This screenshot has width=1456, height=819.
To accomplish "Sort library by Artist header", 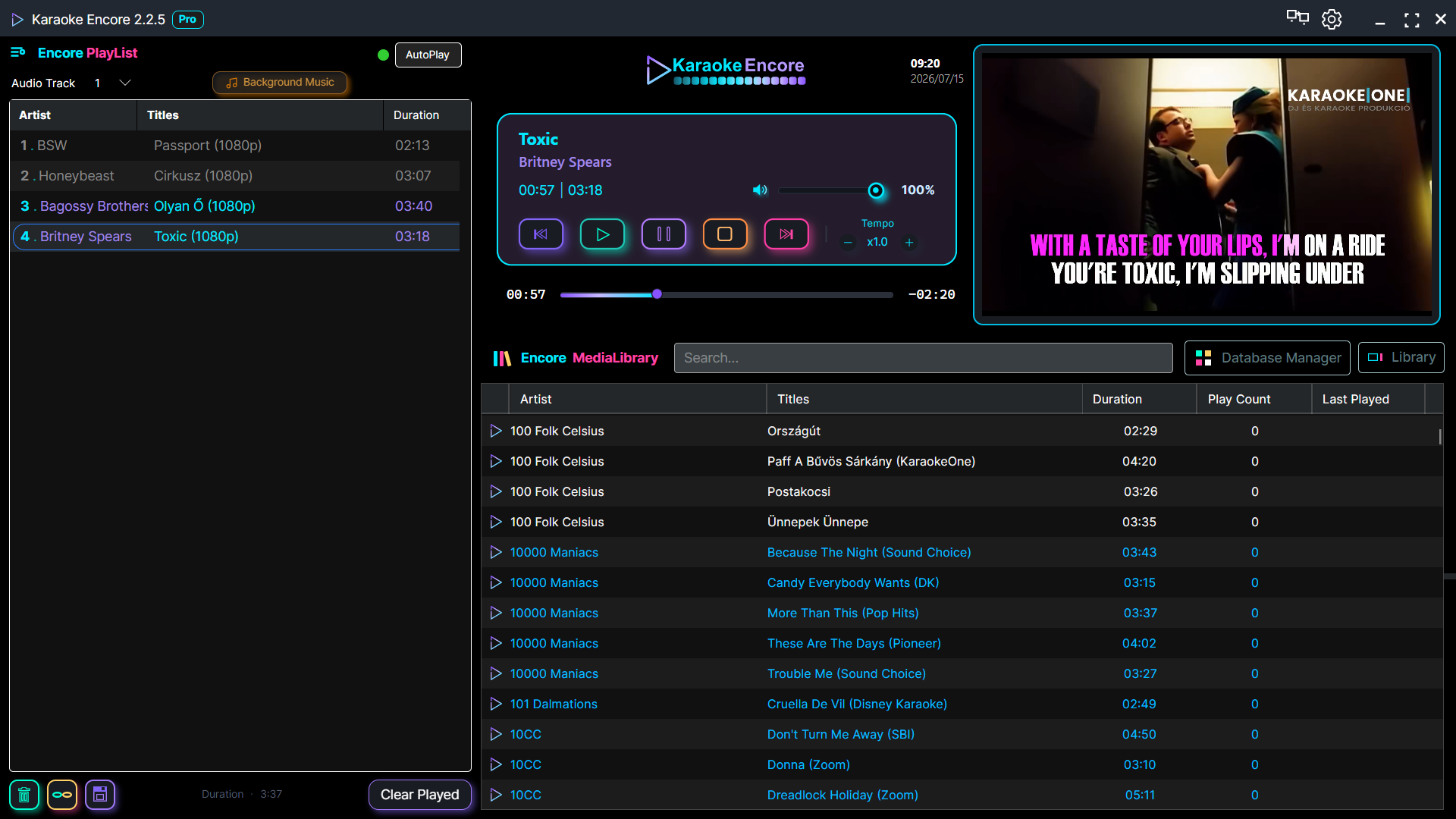I will [638, 399].
